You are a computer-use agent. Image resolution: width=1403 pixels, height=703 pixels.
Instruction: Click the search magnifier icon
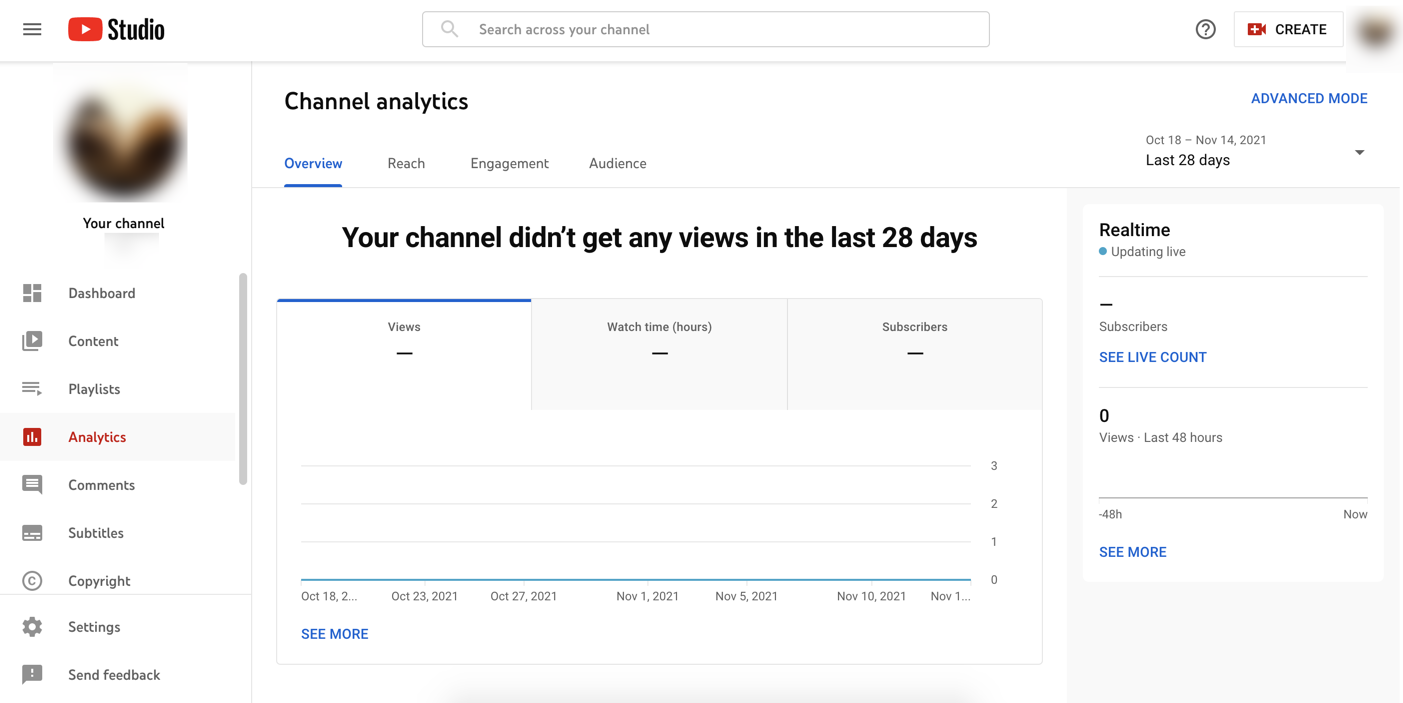[x=450, y=29]
